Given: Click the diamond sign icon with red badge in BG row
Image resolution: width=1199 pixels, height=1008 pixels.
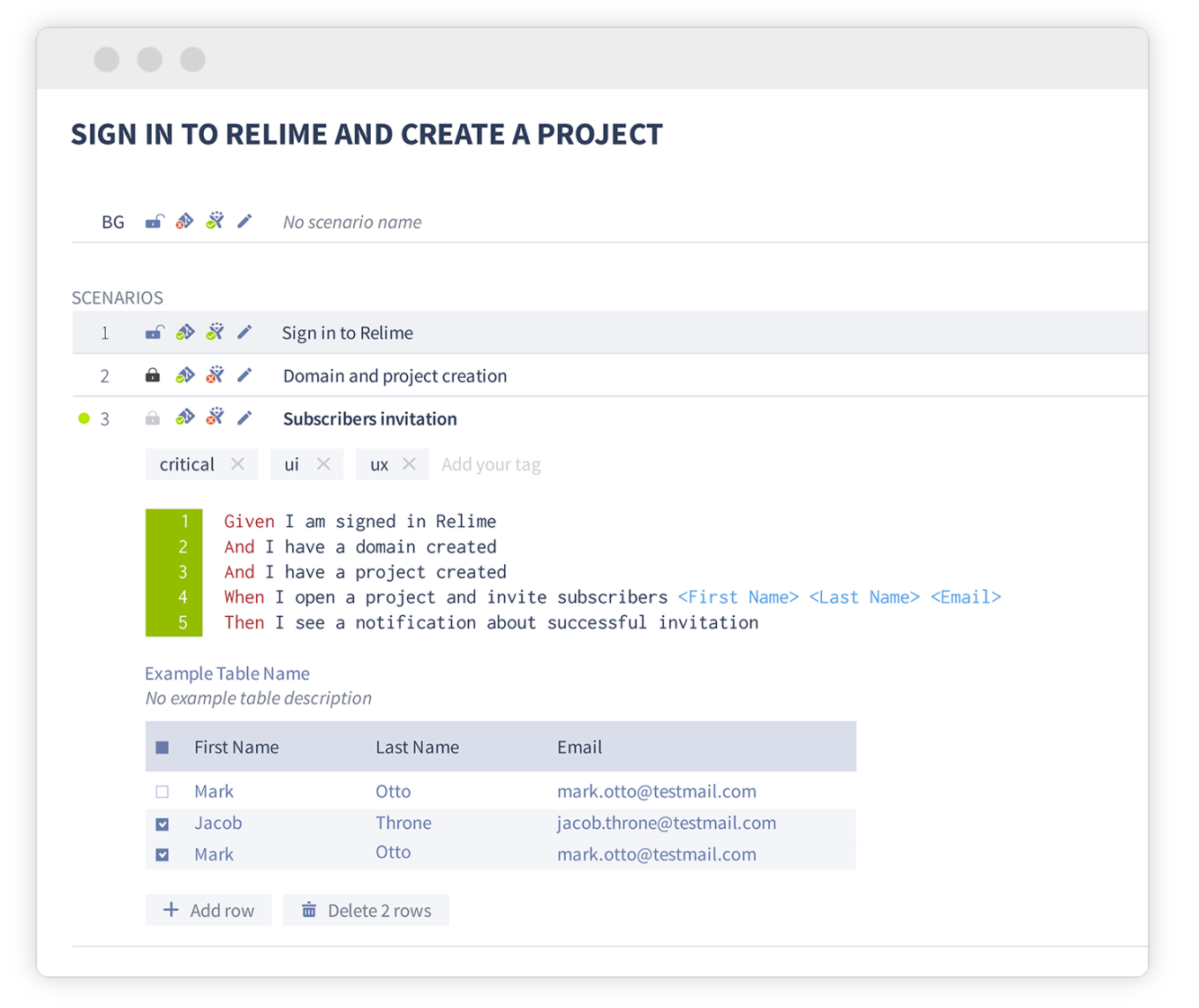Looking at the screenshot, I should 185,222.
